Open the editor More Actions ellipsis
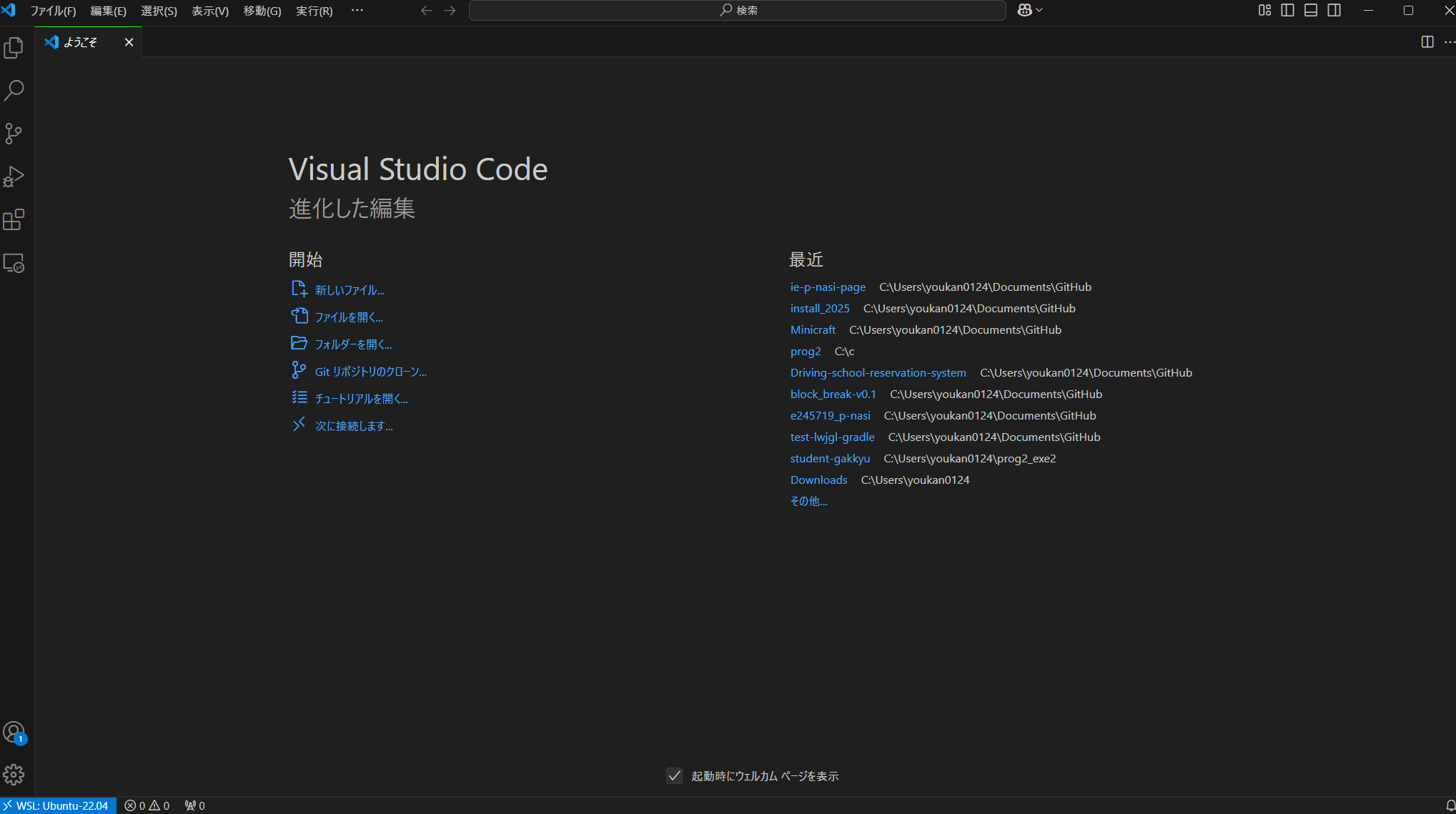Image resolution: width=1456 pixels, height=814 pixels. pos(1449,42)
